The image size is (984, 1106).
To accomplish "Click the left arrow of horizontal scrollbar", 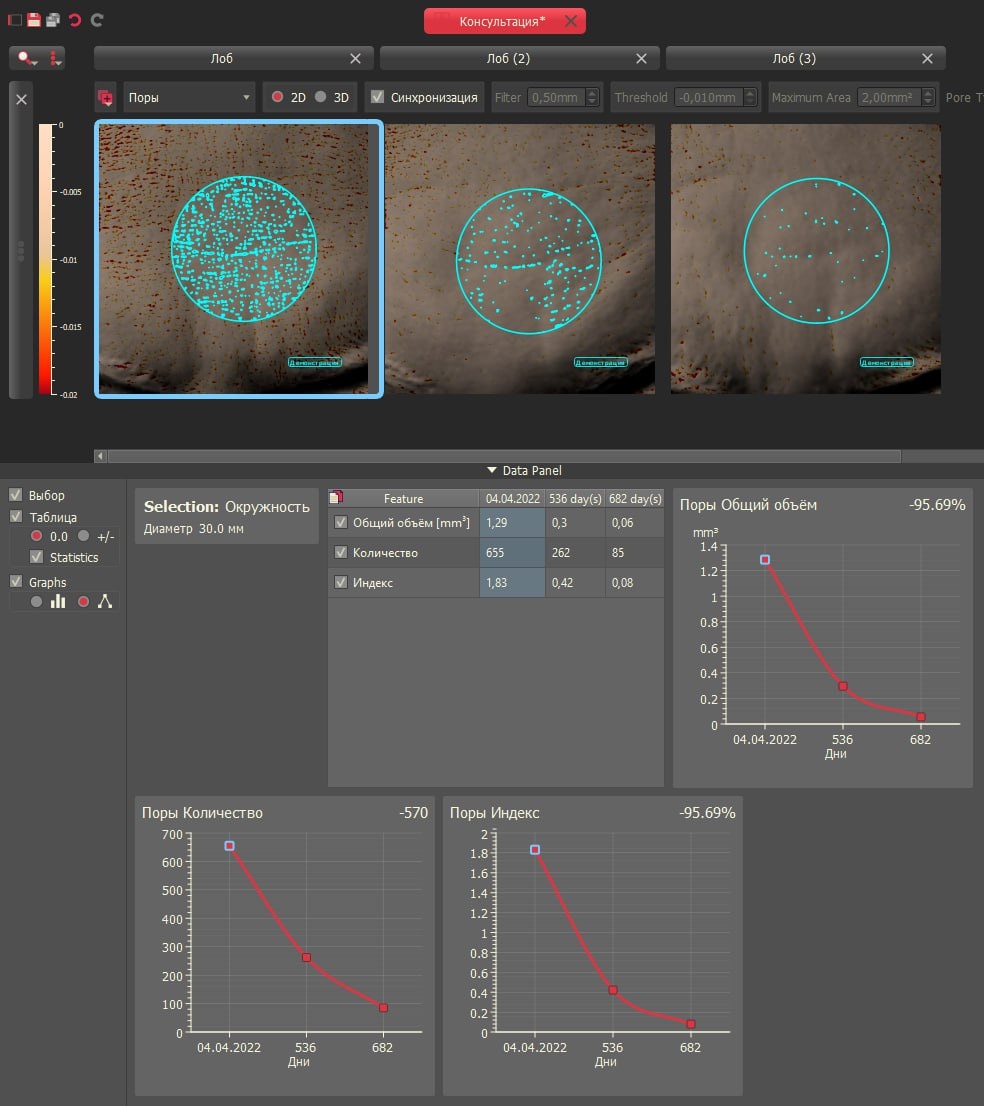I will click(101, 456).
